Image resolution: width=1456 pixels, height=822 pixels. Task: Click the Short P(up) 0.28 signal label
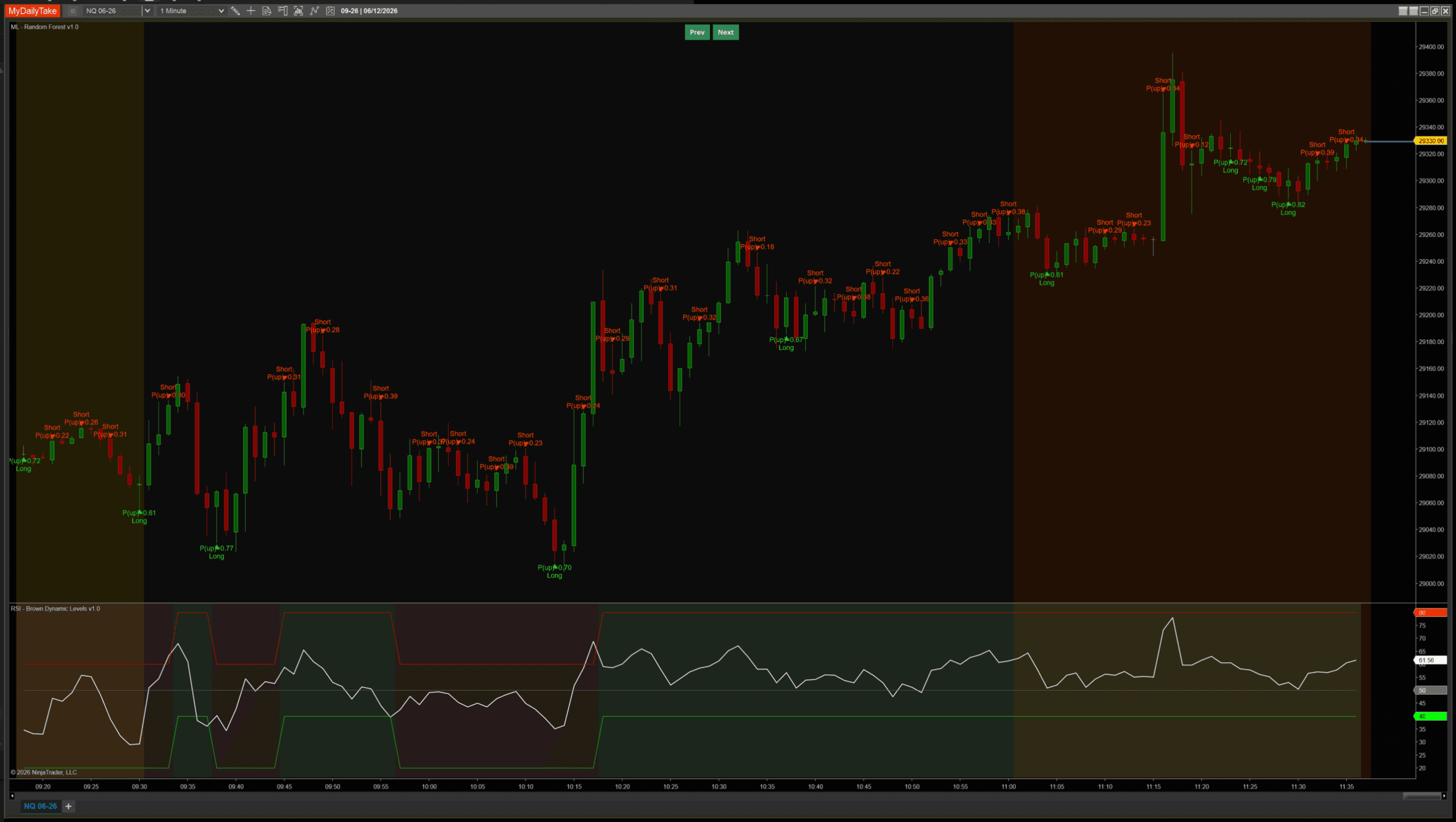[322, 326]
